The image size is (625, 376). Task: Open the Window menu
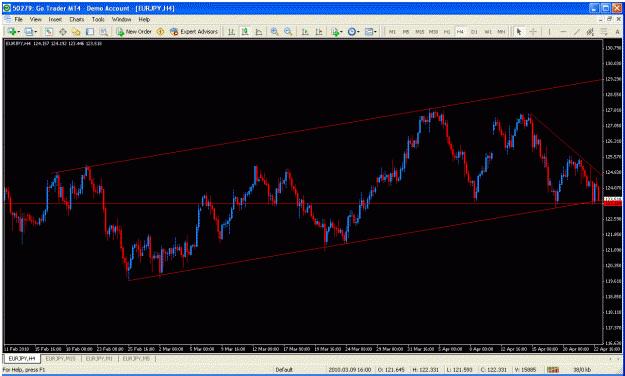tap(121, 19)
